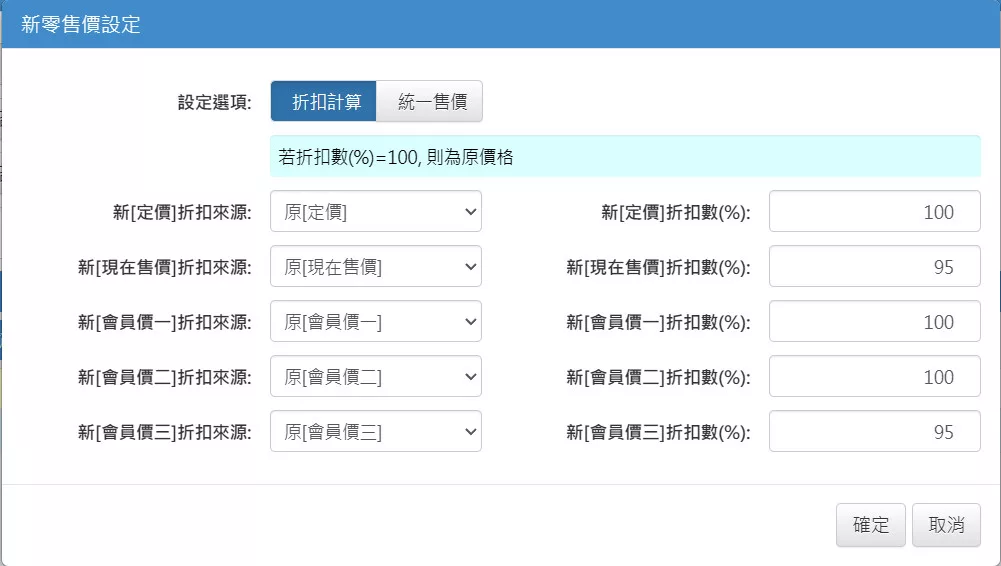1001x566 pixels.
Task: Click the 新[會員價三]折扣數(%) label text
Action: coord(658,432)
